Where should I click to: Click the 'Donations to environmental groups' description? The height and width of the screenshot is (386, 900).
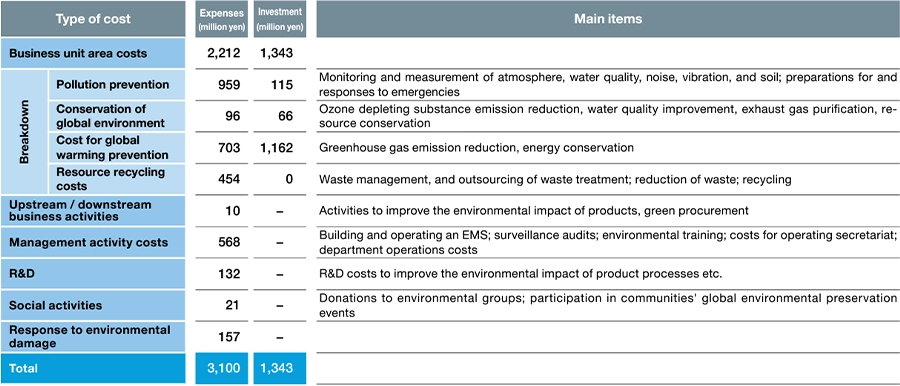point(608,306)
